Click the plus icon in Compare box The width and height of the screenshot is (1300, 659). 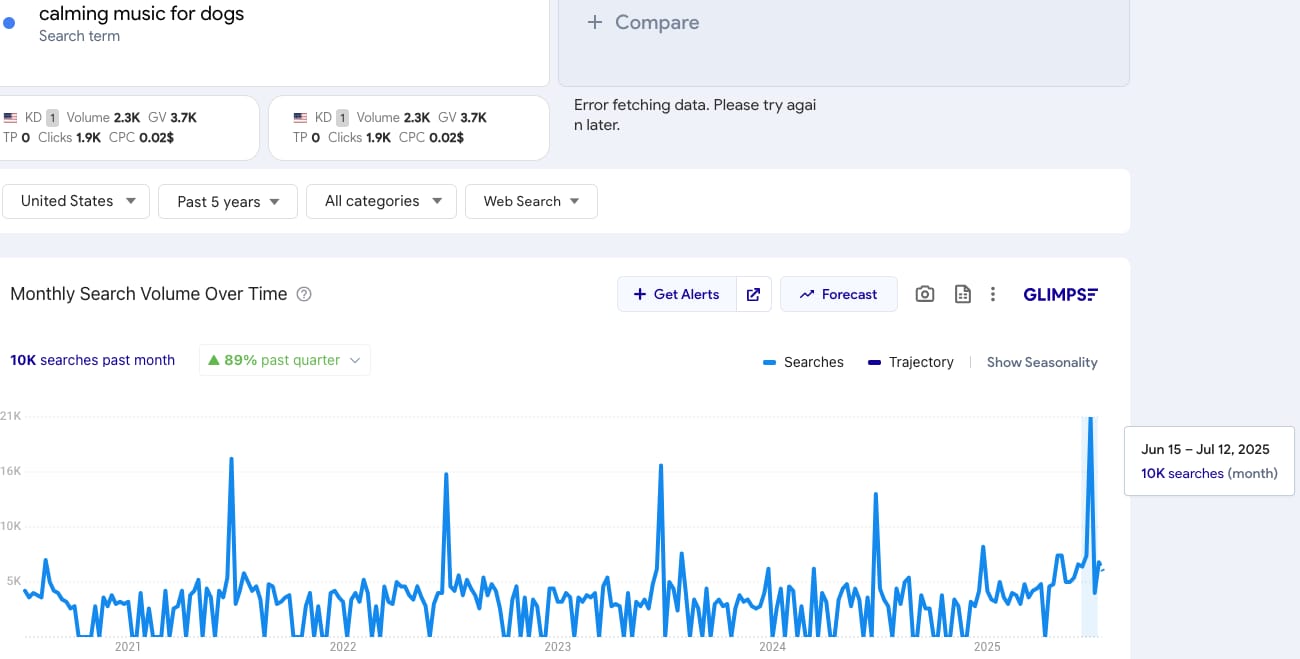click(594, 22)
